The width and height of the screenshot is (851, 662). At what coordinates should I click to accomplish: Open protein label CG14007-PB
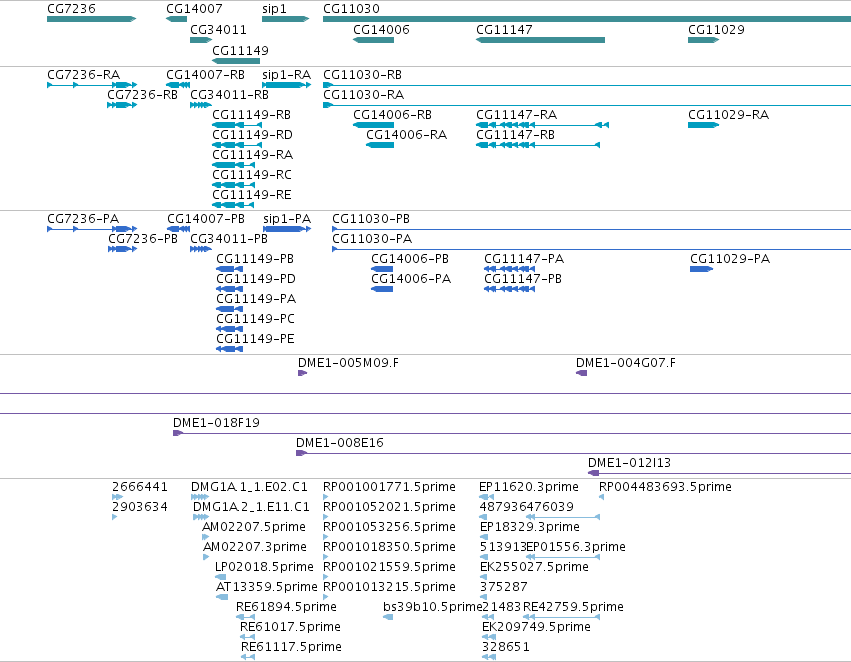click(x=206, y=219)
